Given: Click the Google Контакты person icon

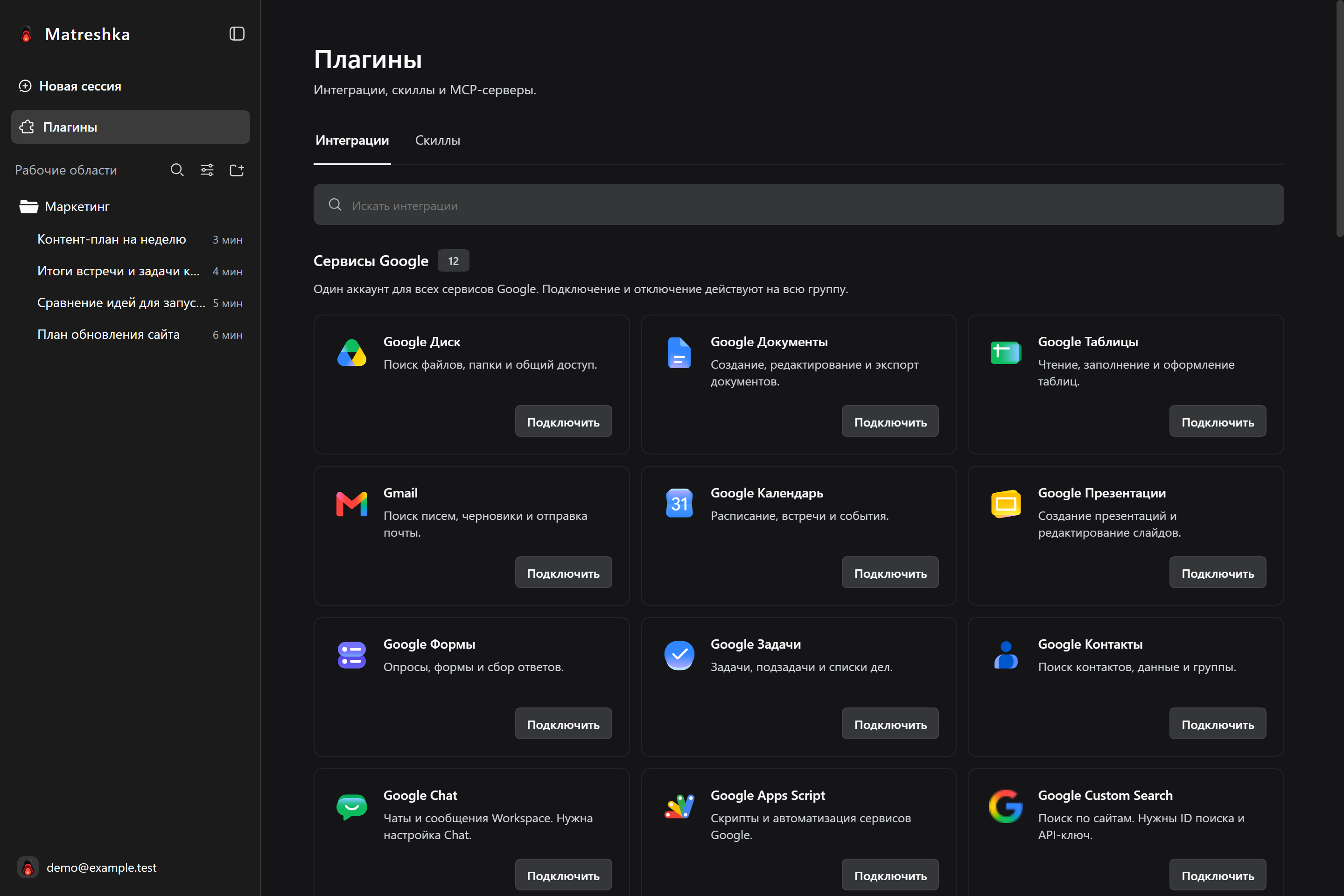Looking at the screenshot, I should coord(1006,655).
